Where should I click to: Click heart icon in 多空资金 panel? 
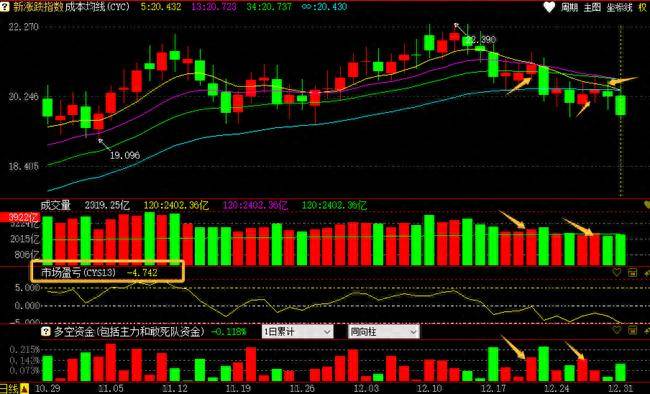(616, 330)
